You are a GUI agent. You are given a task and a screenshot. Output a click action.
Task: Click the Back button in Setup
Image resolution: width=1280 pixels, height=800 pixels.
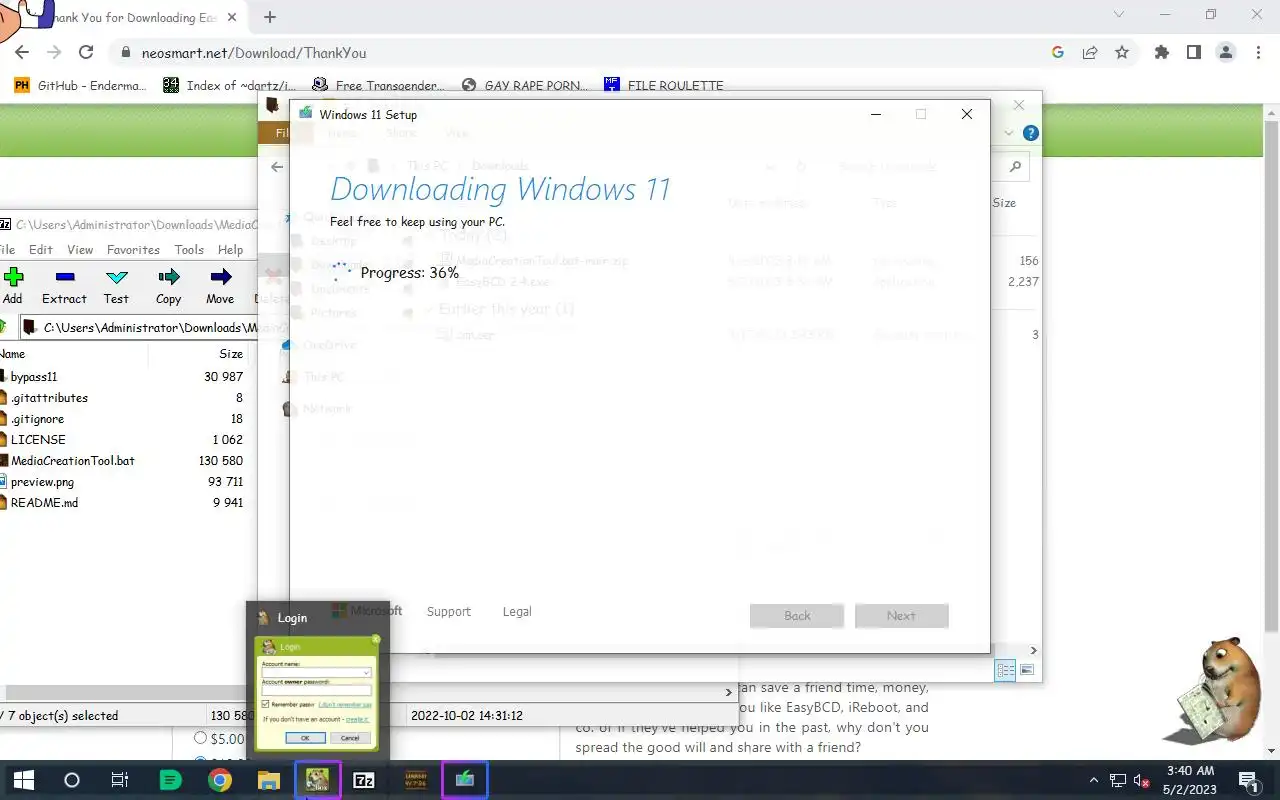[x=797, y=615]
